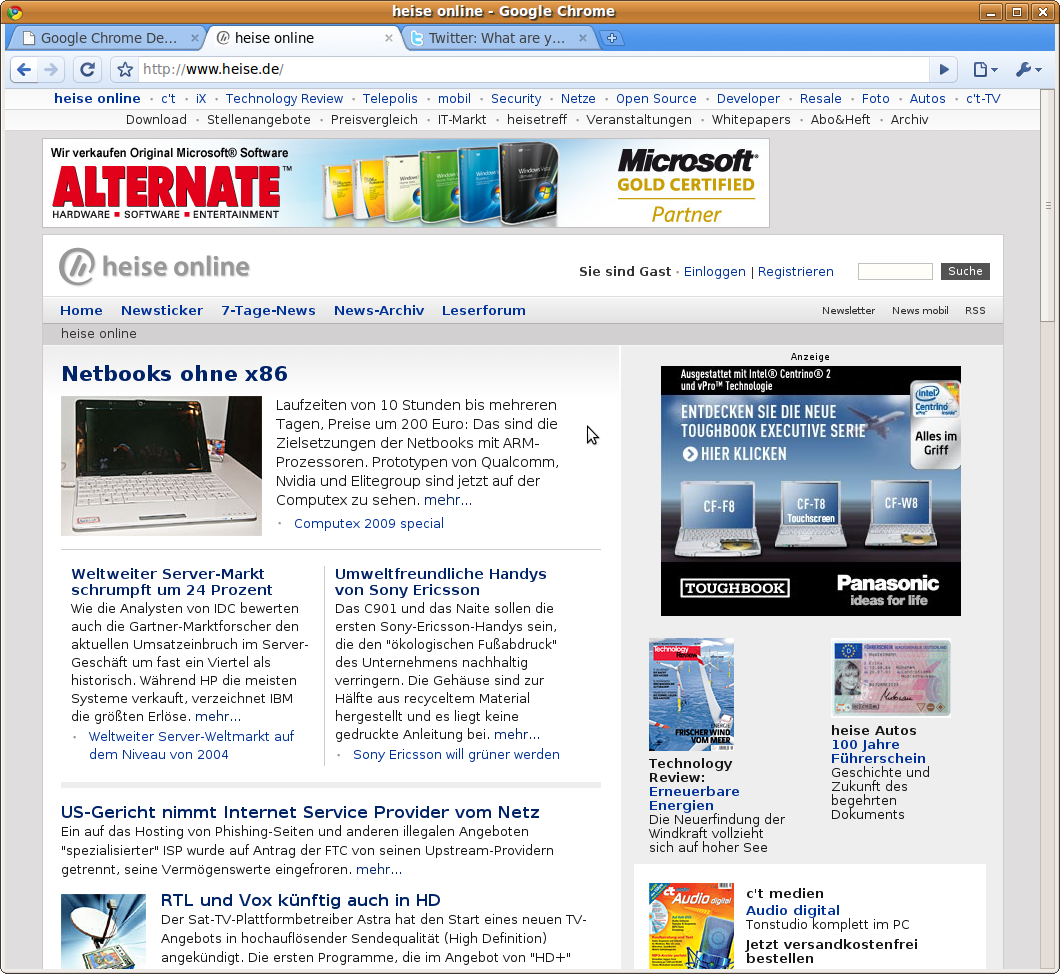The image size is (1060, 974).
Task: Go back with the browser back arrow
Action: tap(24, 69)
